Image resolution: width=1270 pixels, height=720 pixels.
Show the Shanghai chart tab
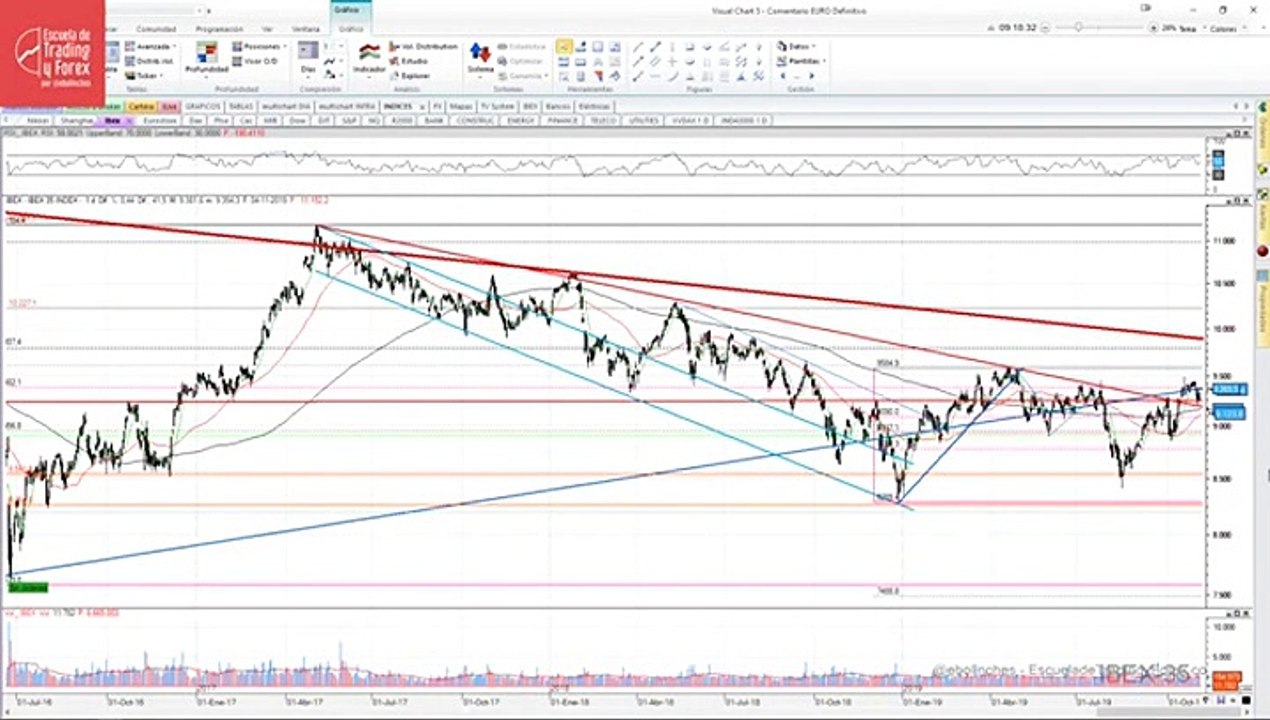(x=77, y=120)
